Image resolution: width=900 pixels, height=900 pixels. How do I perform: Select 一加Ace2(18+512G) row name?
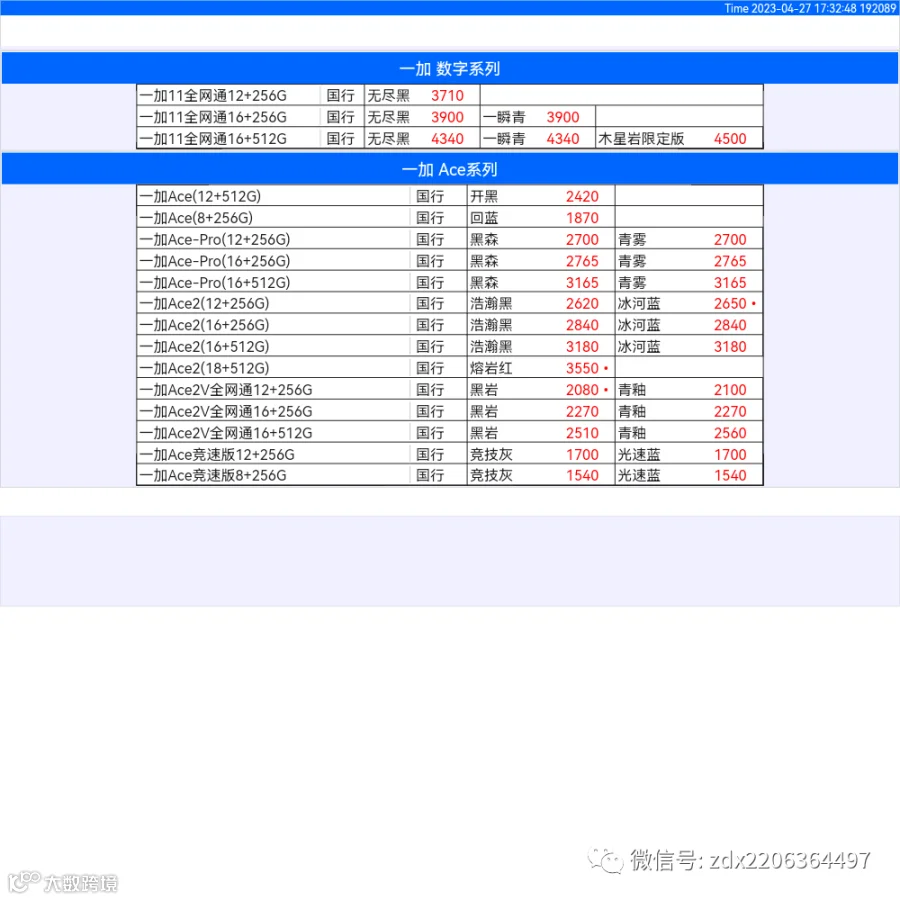[204, 368]
